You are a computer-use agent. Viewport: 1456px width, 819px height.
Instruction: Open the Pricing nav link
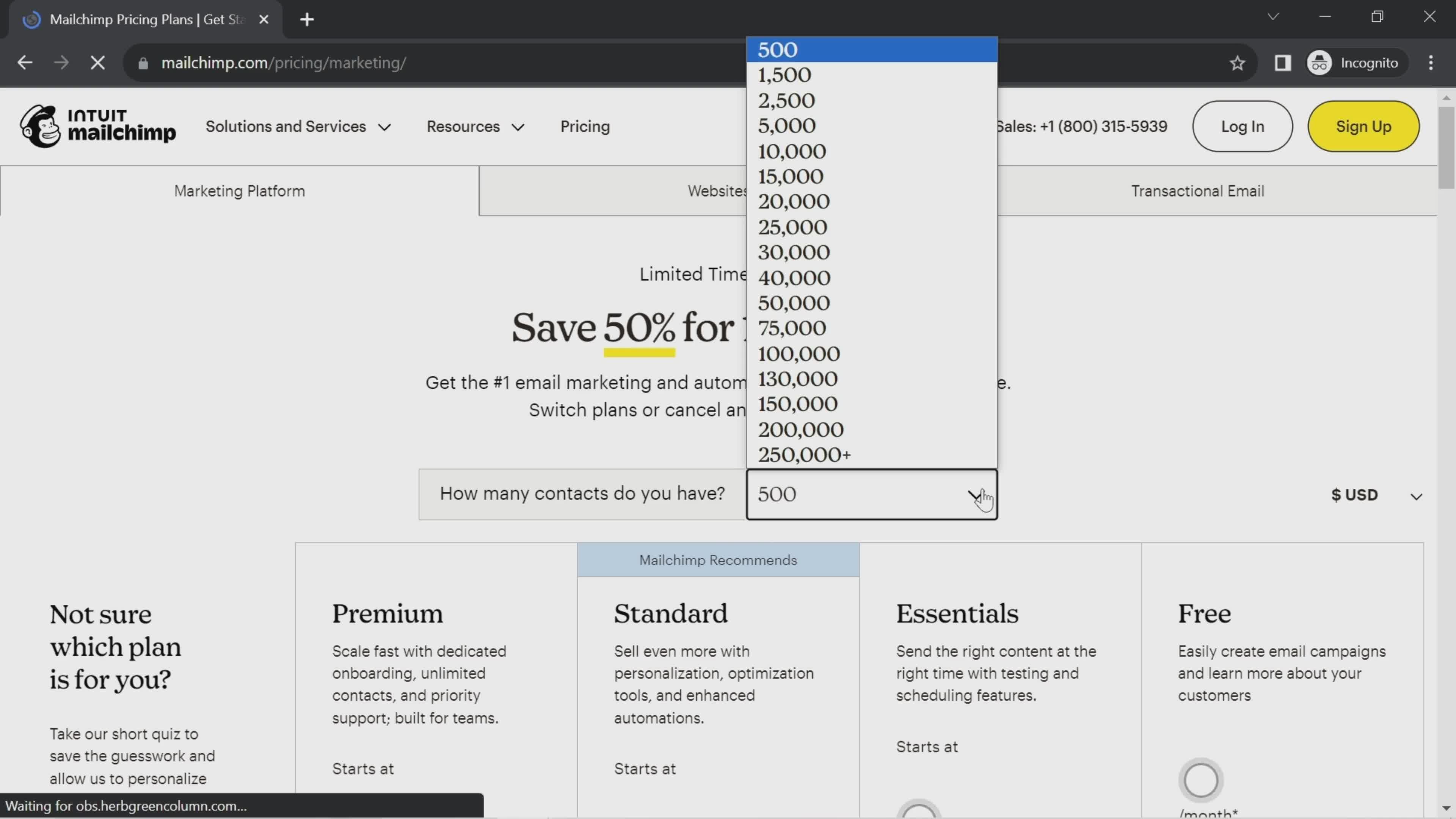click(585, 127)
